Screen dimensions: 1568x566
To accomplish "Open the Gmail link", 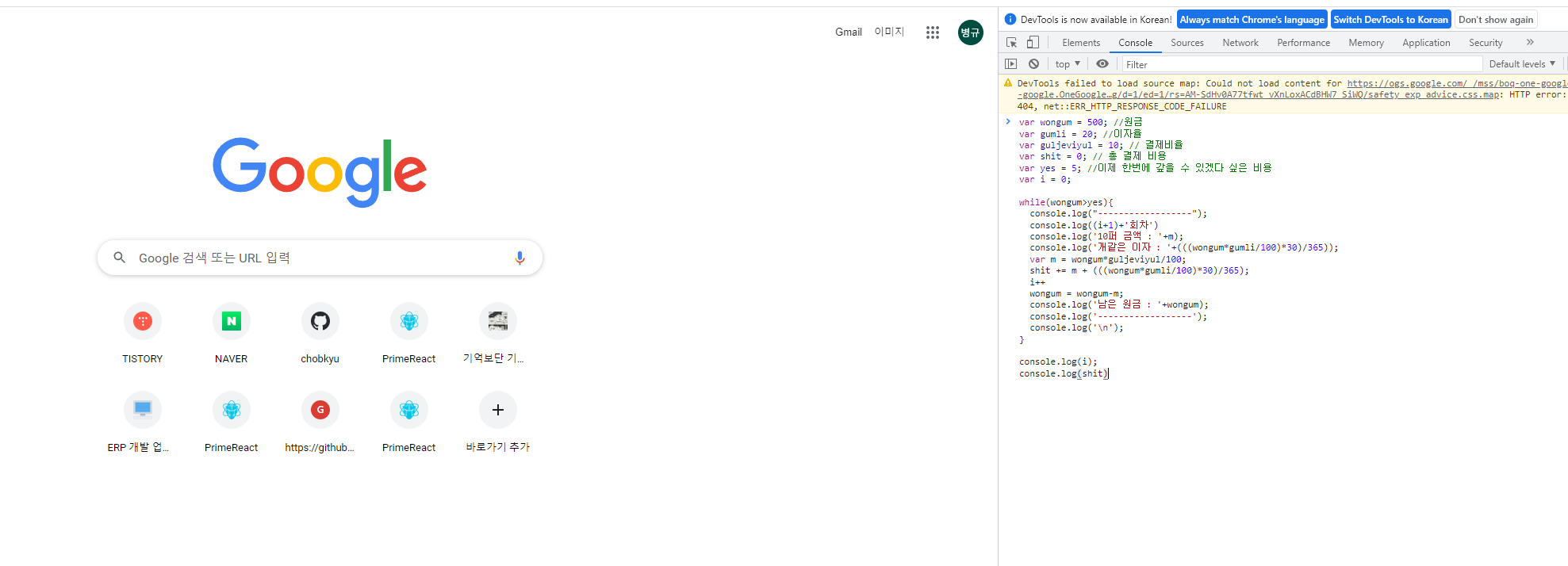I will 849,33.
